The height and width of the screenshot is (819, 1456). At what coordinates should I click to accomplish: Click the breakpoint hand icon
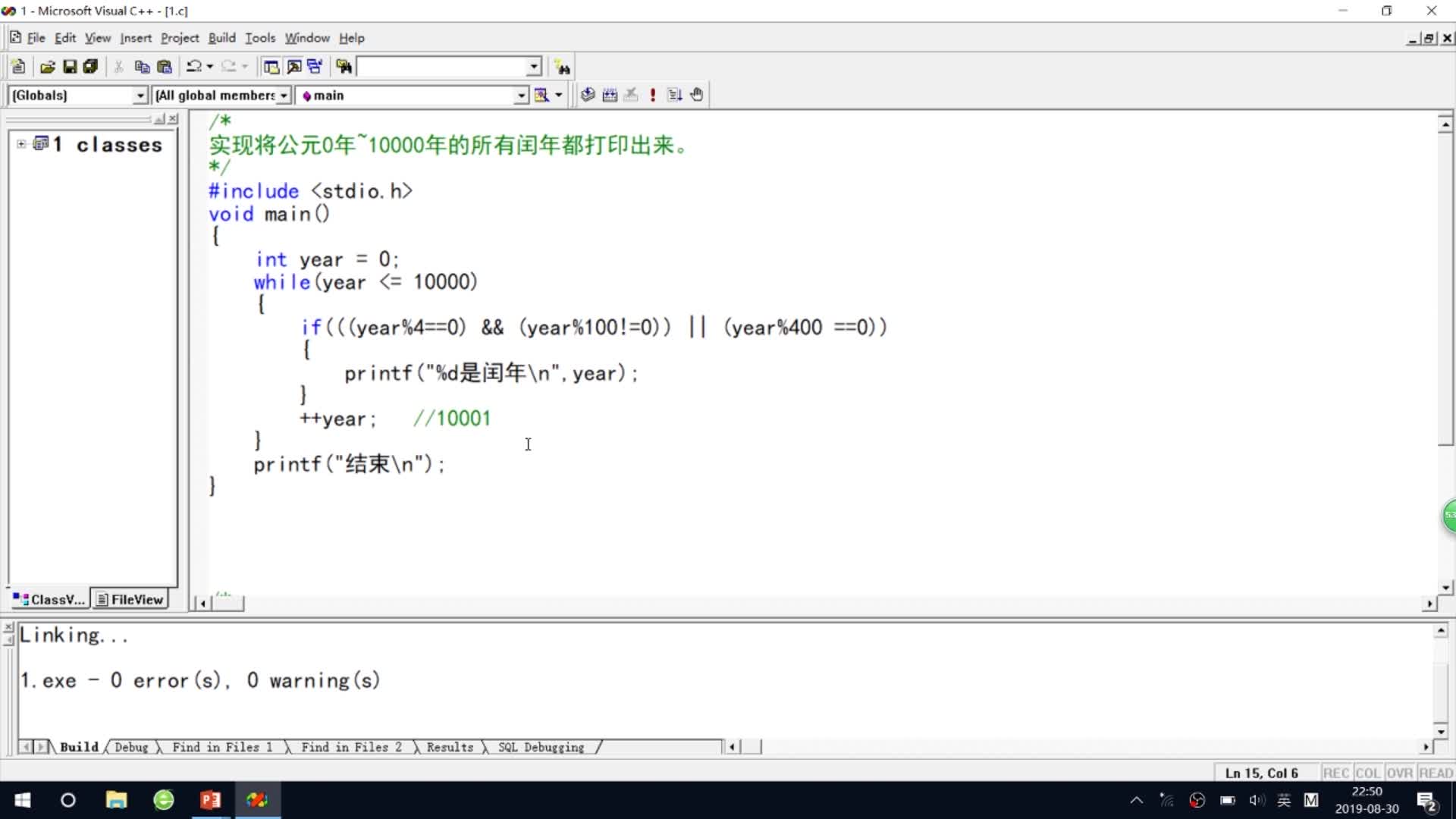point(697,95)
